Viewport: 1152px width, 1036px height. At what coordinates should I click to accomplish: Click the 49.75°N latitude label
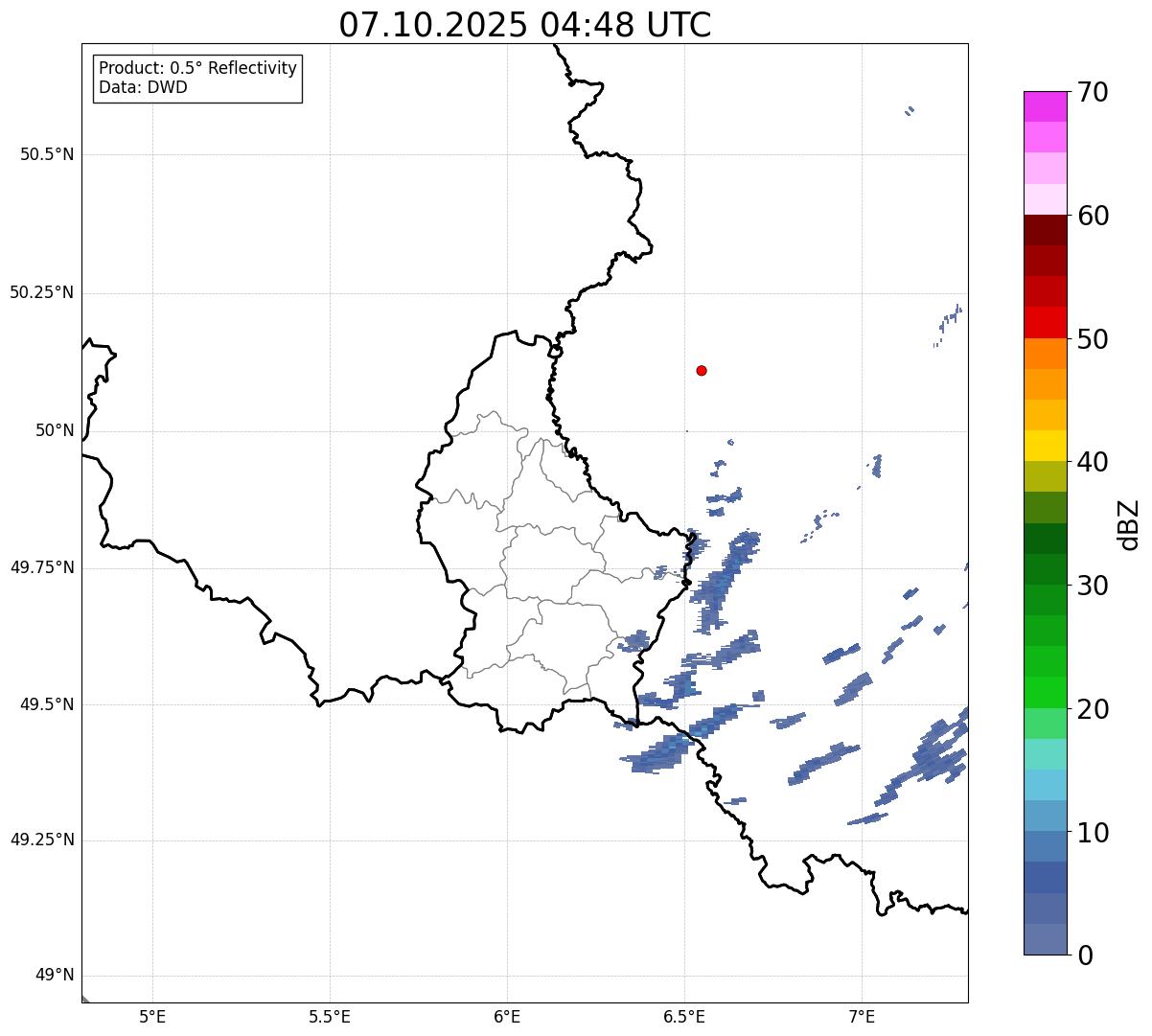[41, 567]
